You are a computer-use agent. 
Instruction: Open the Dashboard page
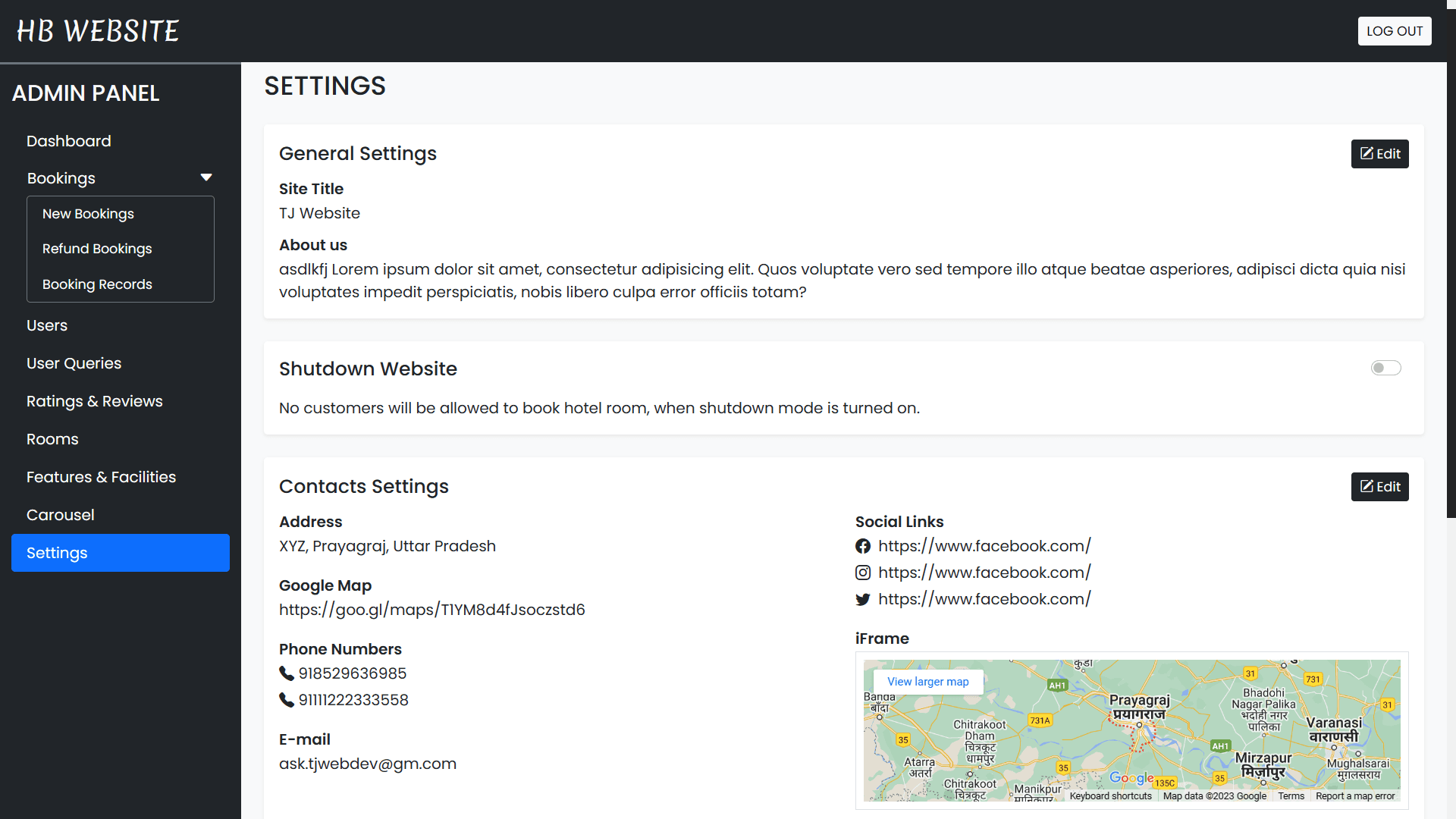(x=68, y=141)
